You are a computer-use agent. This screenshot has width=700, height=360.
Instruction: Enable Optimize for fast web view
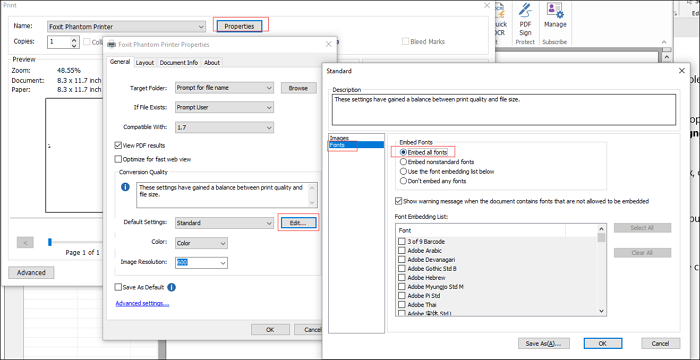[118, 159]
